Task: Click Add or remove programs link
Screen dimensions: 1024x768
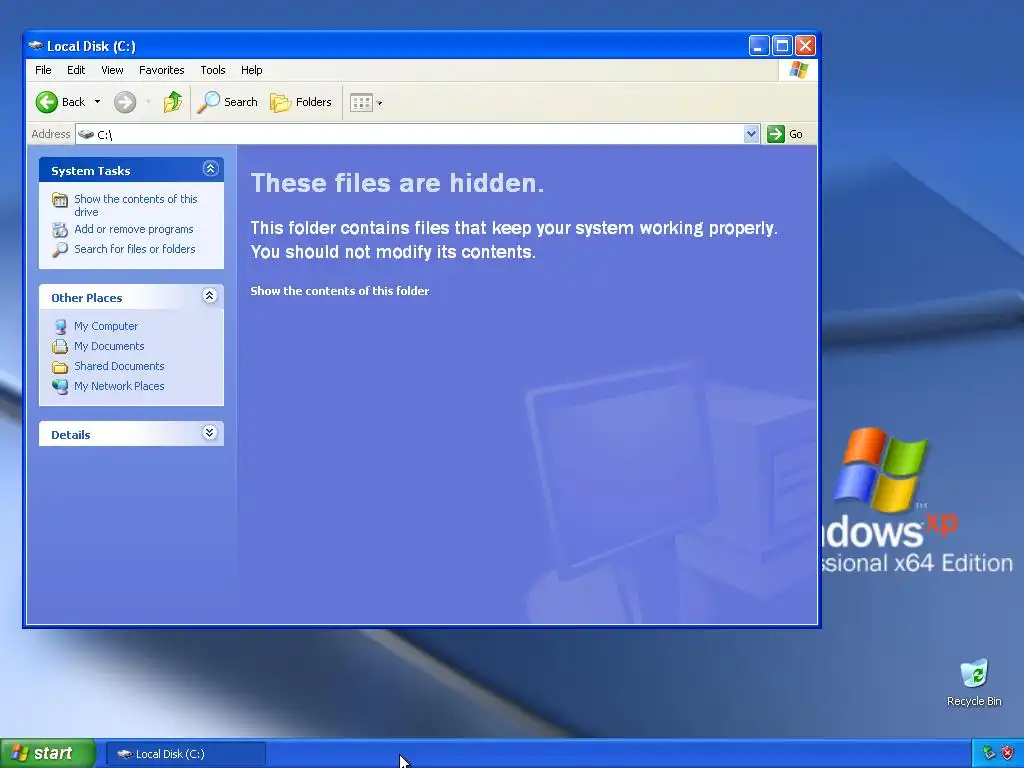Action: point(134,229)
